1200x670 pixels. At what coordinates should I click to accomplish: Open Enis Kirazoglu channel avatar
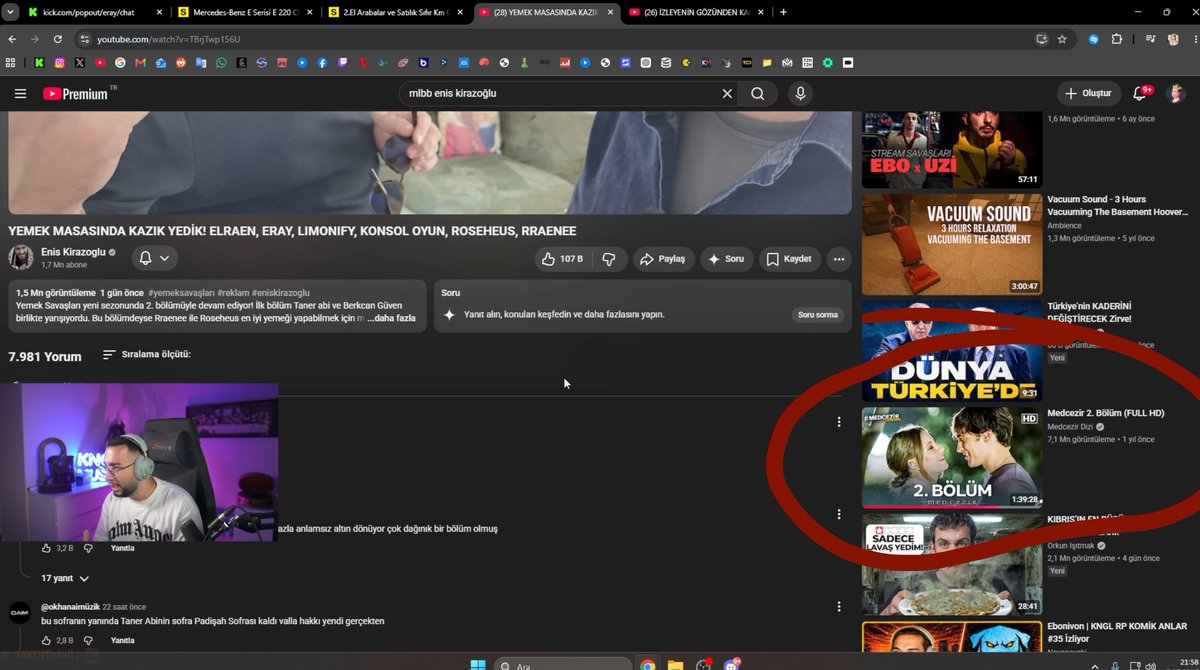pos(21,258)
